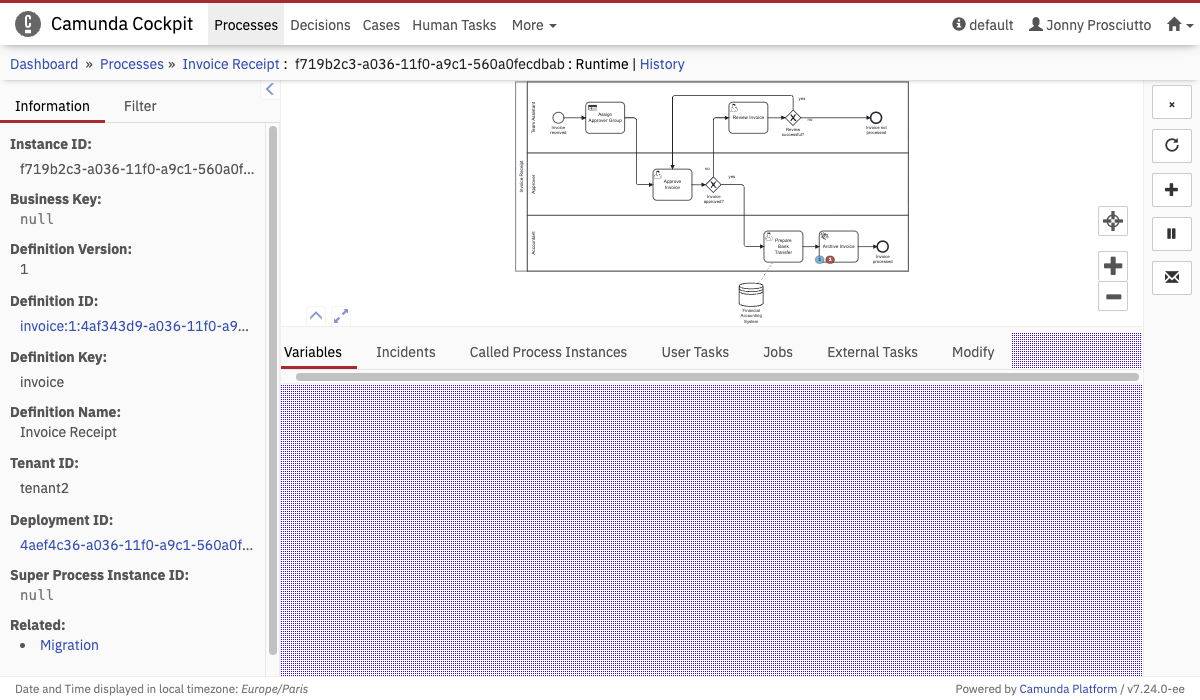The image size is (1200, 700).
Task: Cancel the process instance with × button
Action: tap(1172, 103)
